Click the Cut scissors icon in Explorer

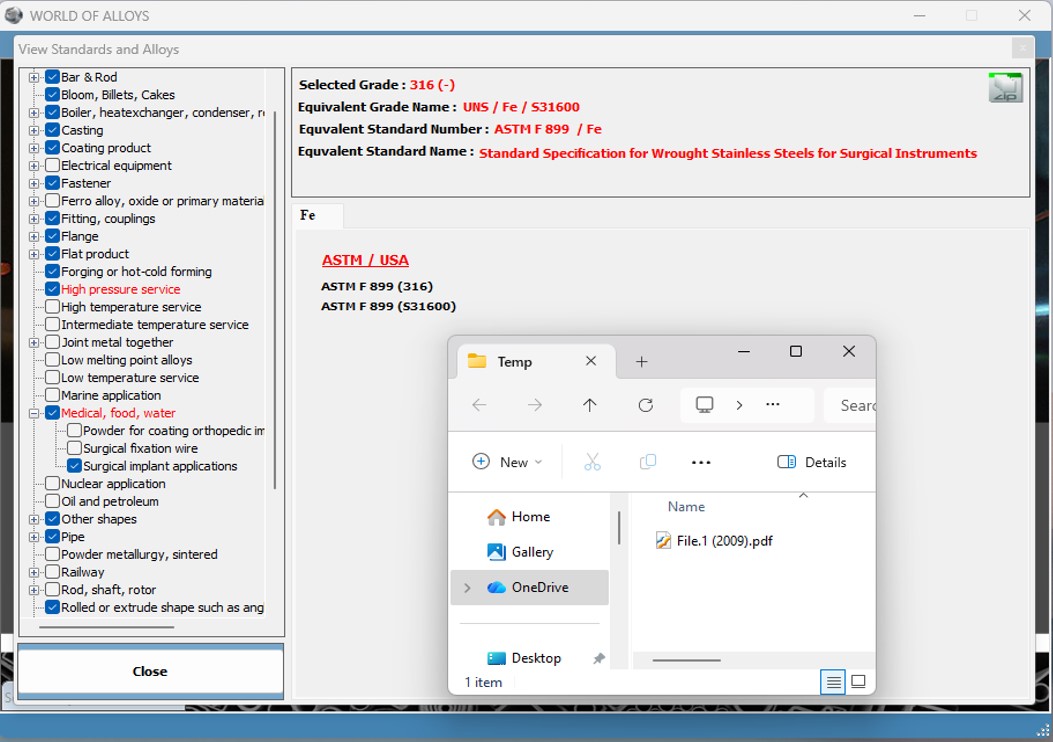(x=592, y=462)
